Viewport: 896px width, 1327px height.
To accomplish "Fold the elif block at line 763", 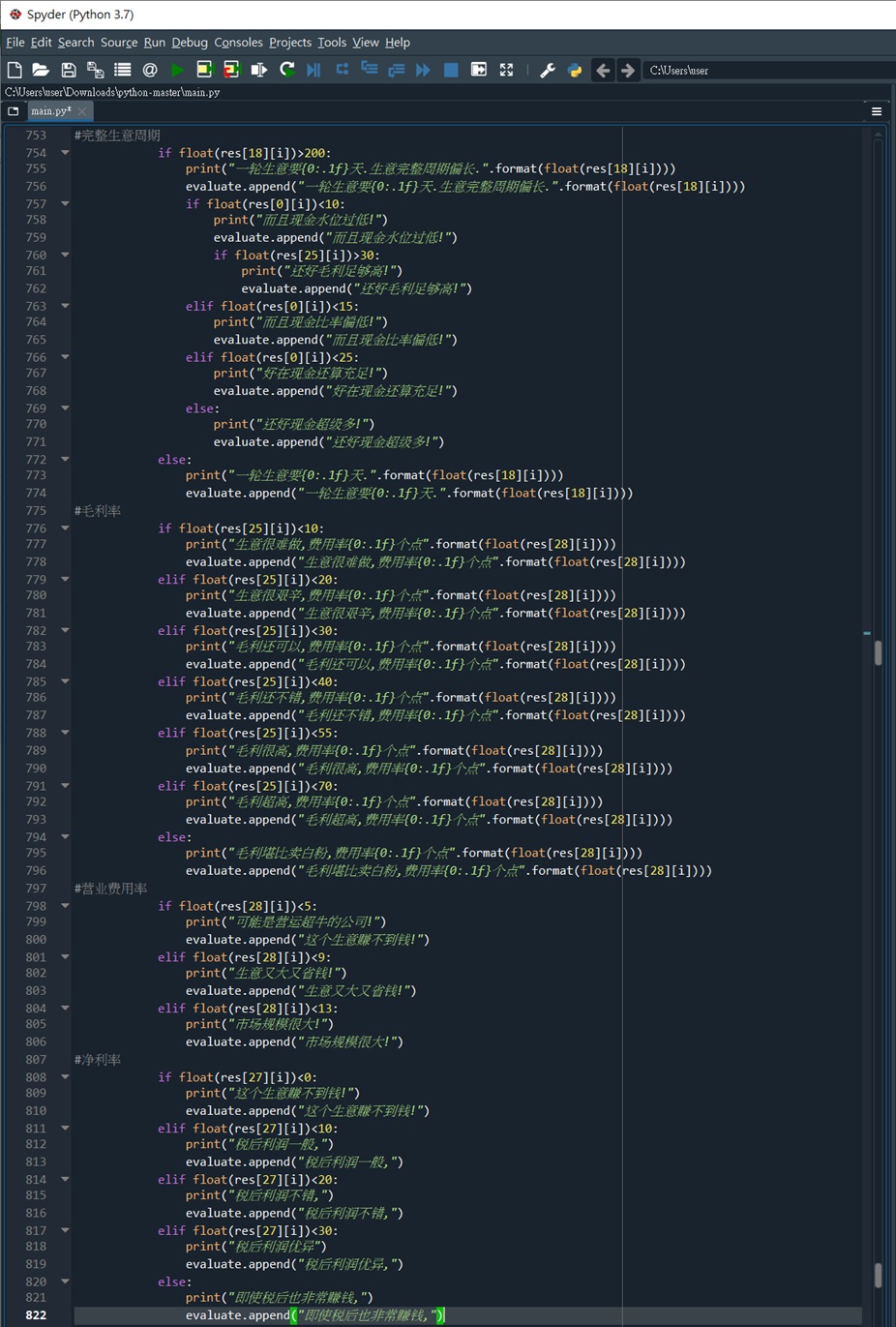I will [65, 306].
